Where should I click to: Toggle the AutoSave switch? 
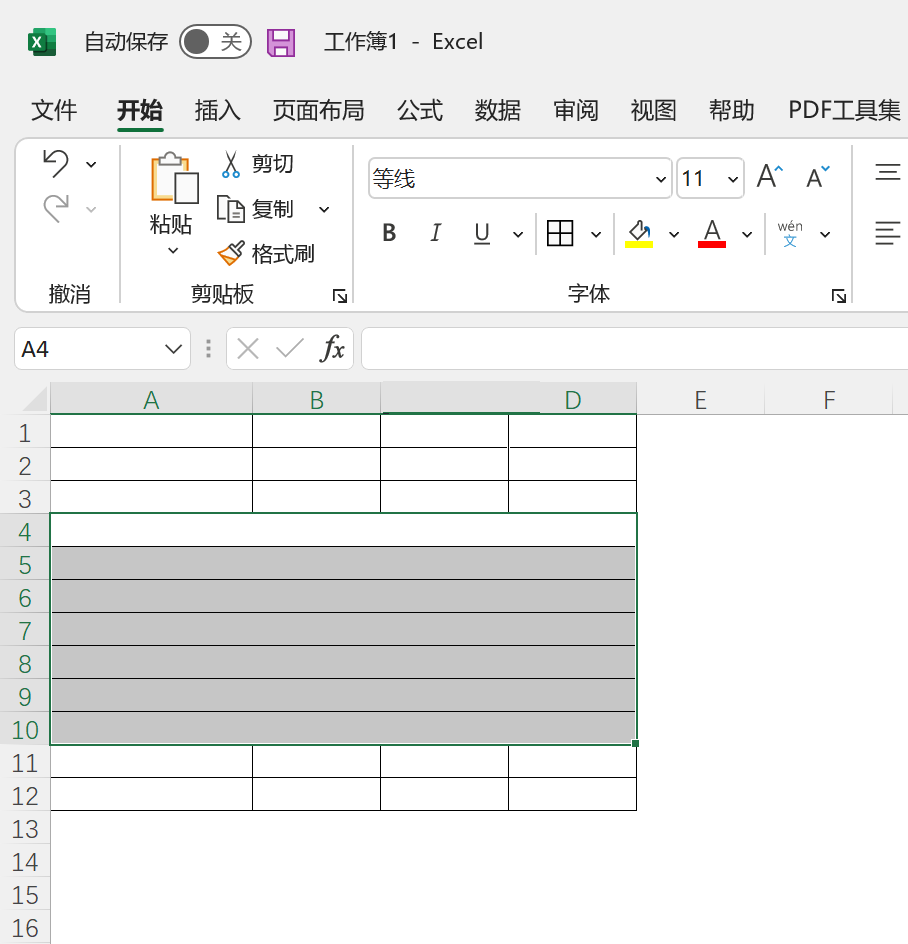pos(215,42)
